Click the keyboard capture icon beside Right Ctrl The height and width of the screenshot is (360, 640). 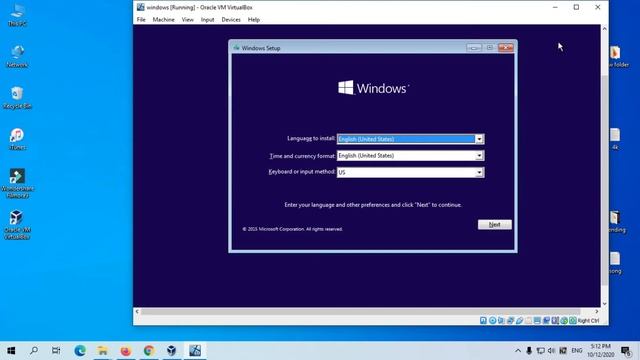point(573,320)
